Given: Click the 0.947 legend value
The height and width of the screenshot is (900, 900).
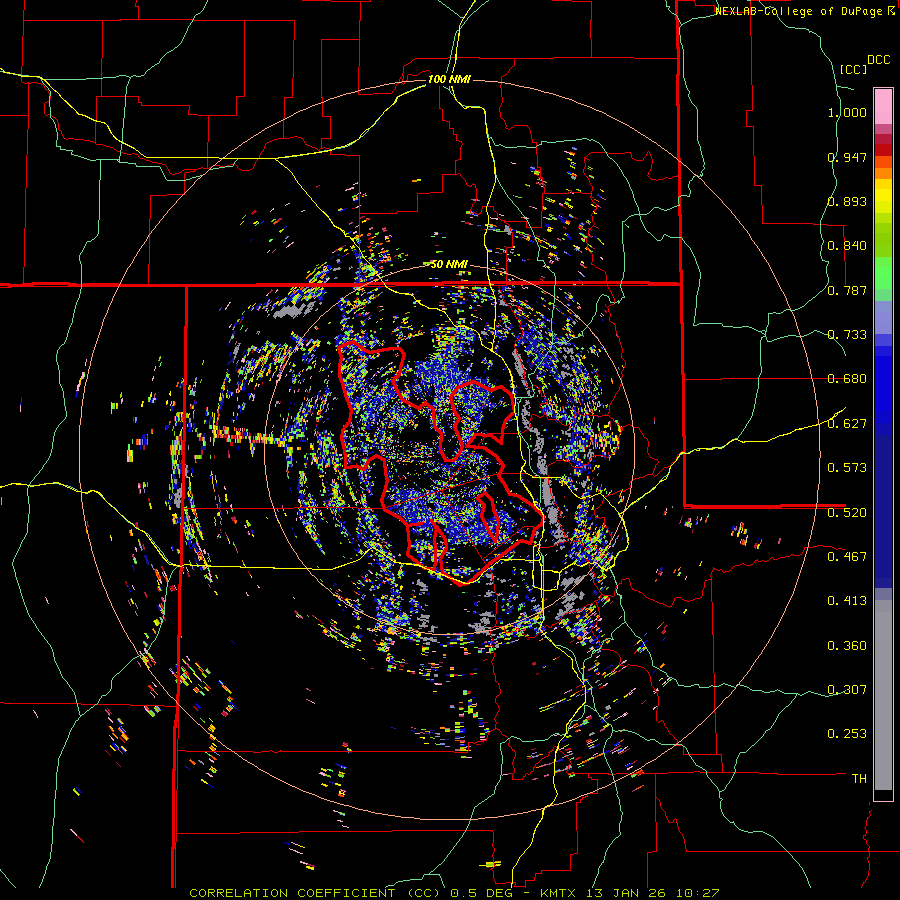Looking at the screenshot, I should 847,157.
